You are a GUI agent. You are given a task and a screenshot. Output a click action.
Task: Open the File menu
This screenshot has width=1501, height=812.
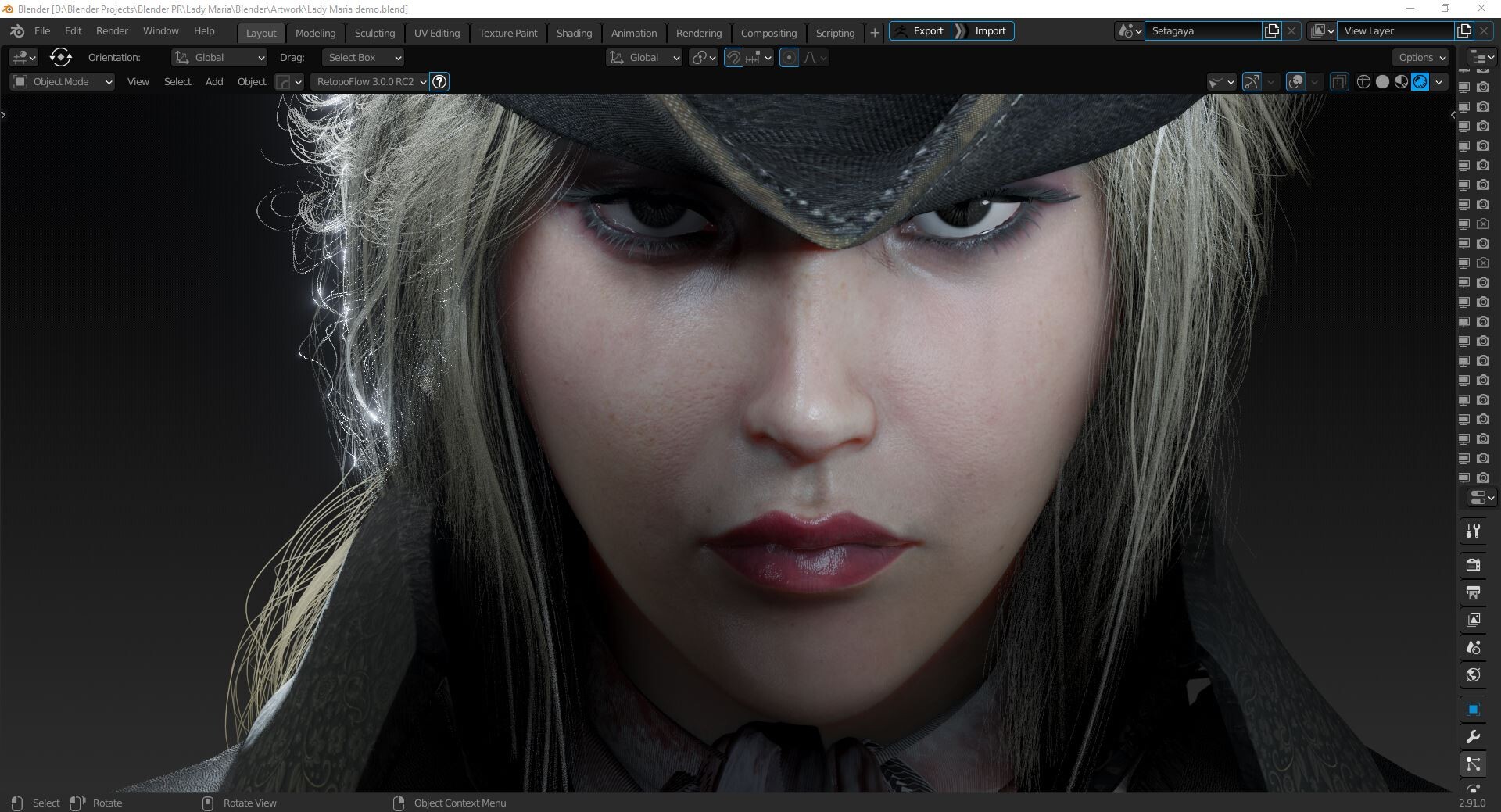click(42, 31)
